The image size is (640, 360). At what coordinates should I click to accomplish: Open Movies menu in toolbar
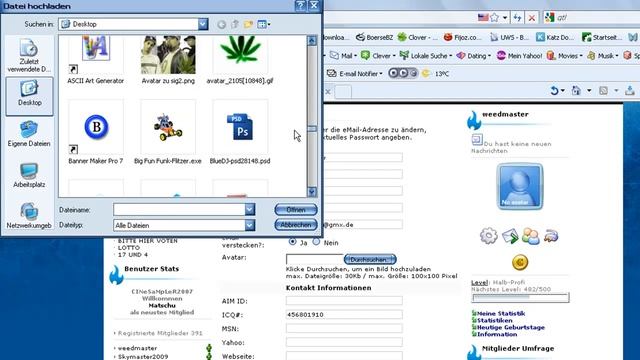coord(565,56)
